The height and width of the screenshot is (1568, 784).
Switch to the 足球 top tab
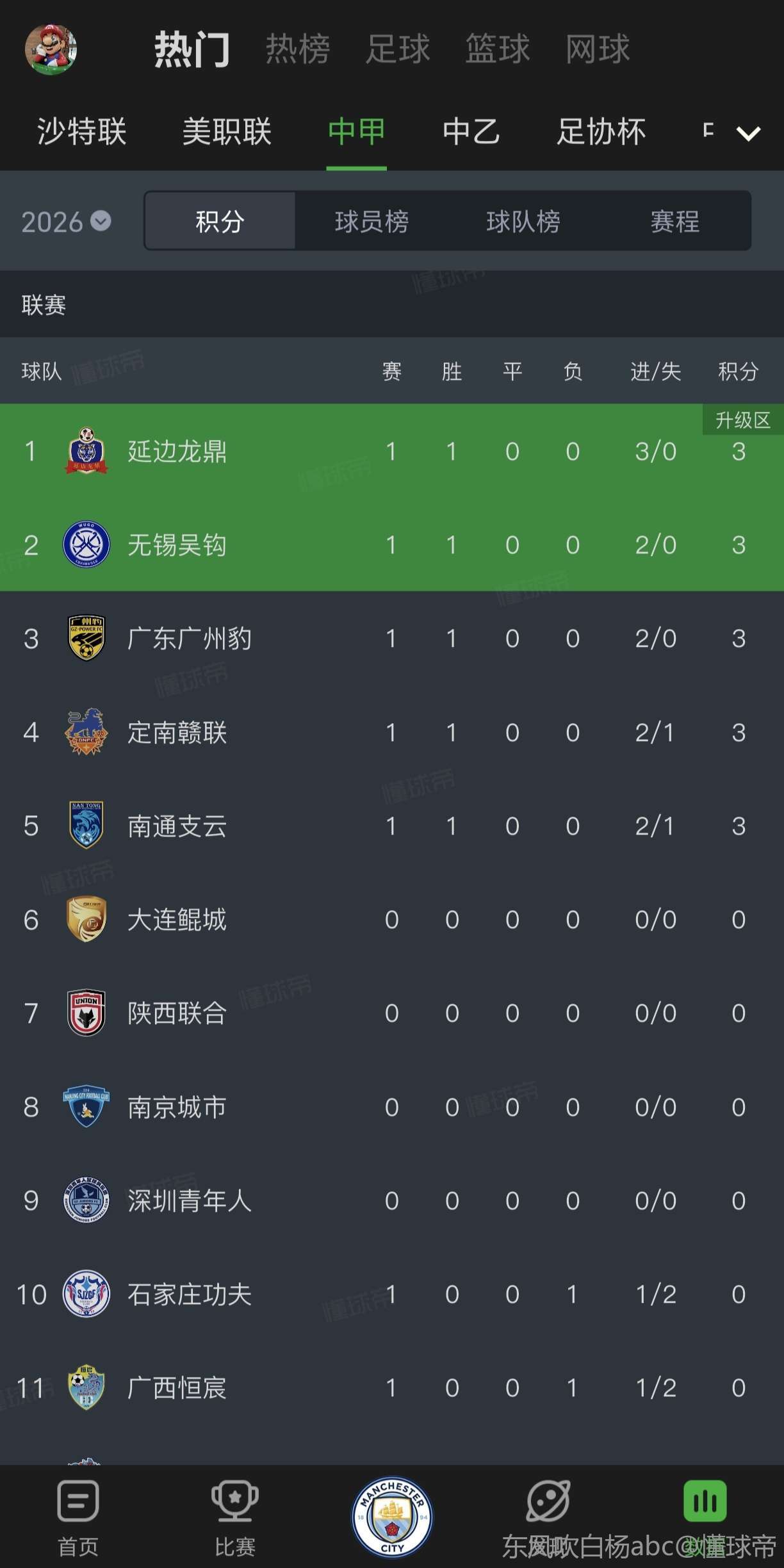pos(398,49)
